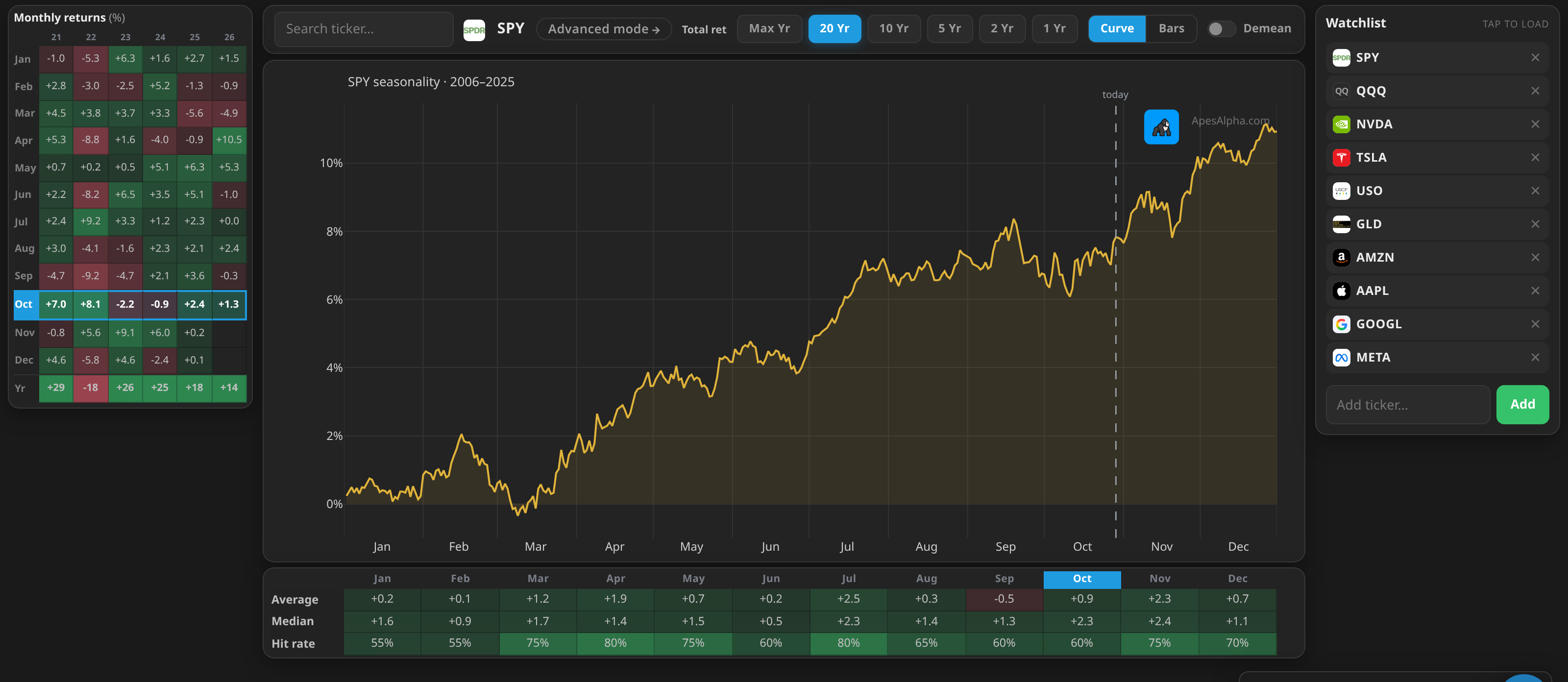Click the today dashed marker label
This screenshot has height=682, width=1568.
[x=1115, y=95]
